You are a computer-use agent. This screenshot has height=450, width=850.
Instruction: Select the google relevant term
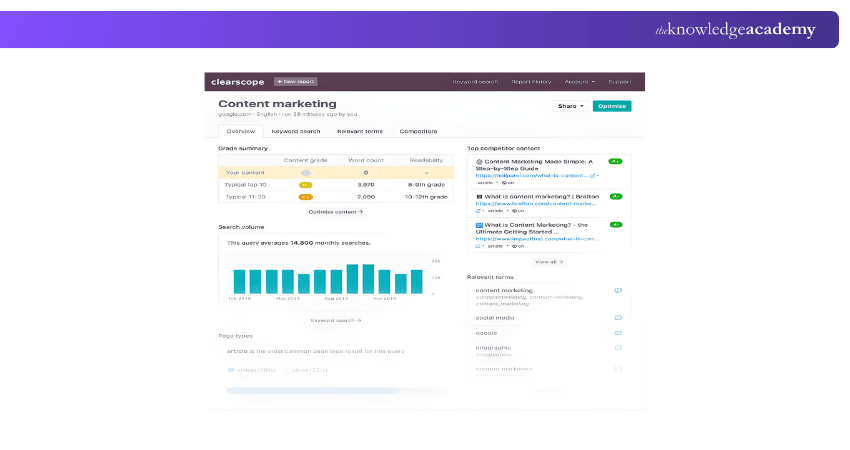pyautogui.click(x=486, y=333)
